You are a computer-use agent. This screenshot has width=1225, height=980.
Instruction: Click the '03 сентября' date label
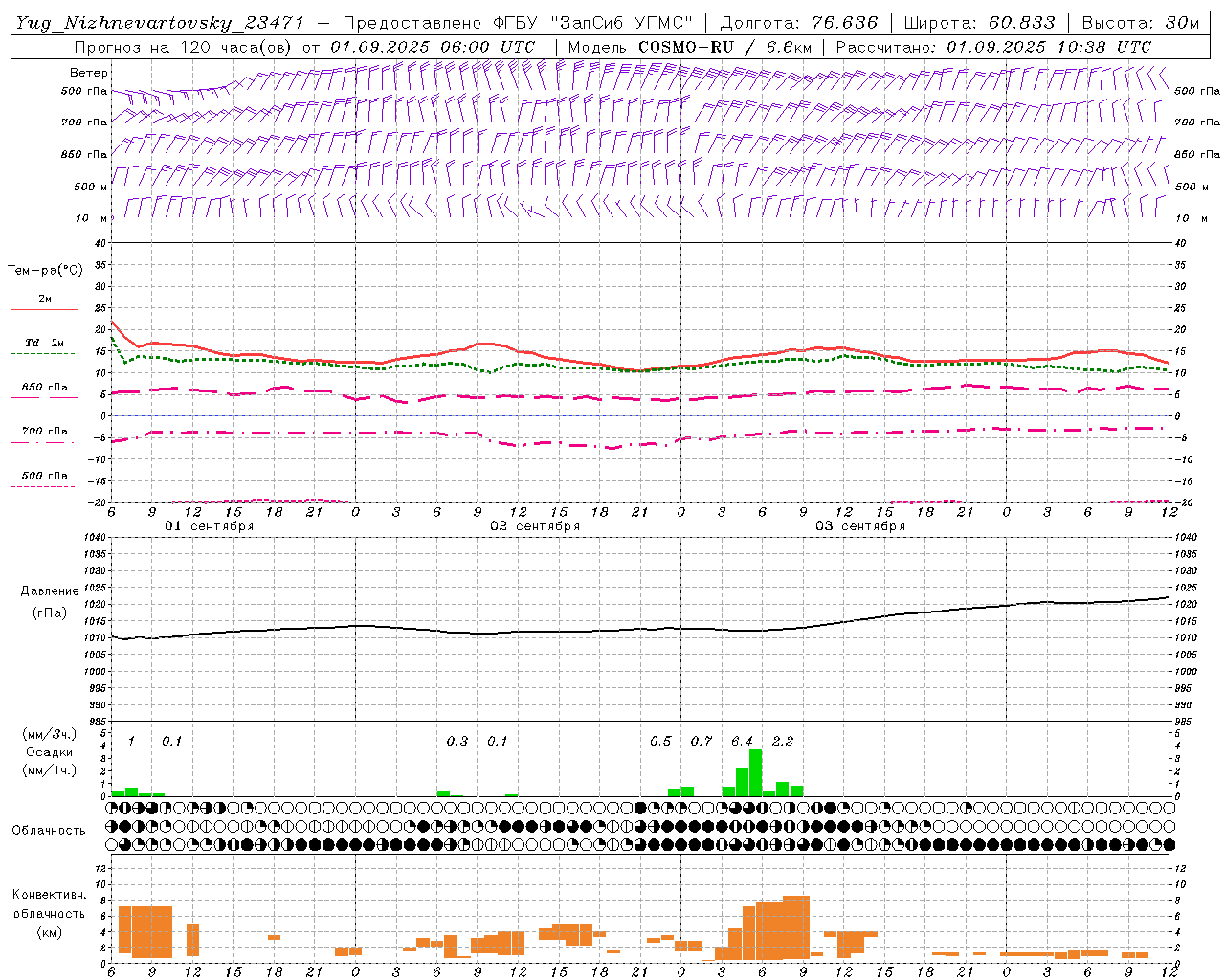coord(860,526)
